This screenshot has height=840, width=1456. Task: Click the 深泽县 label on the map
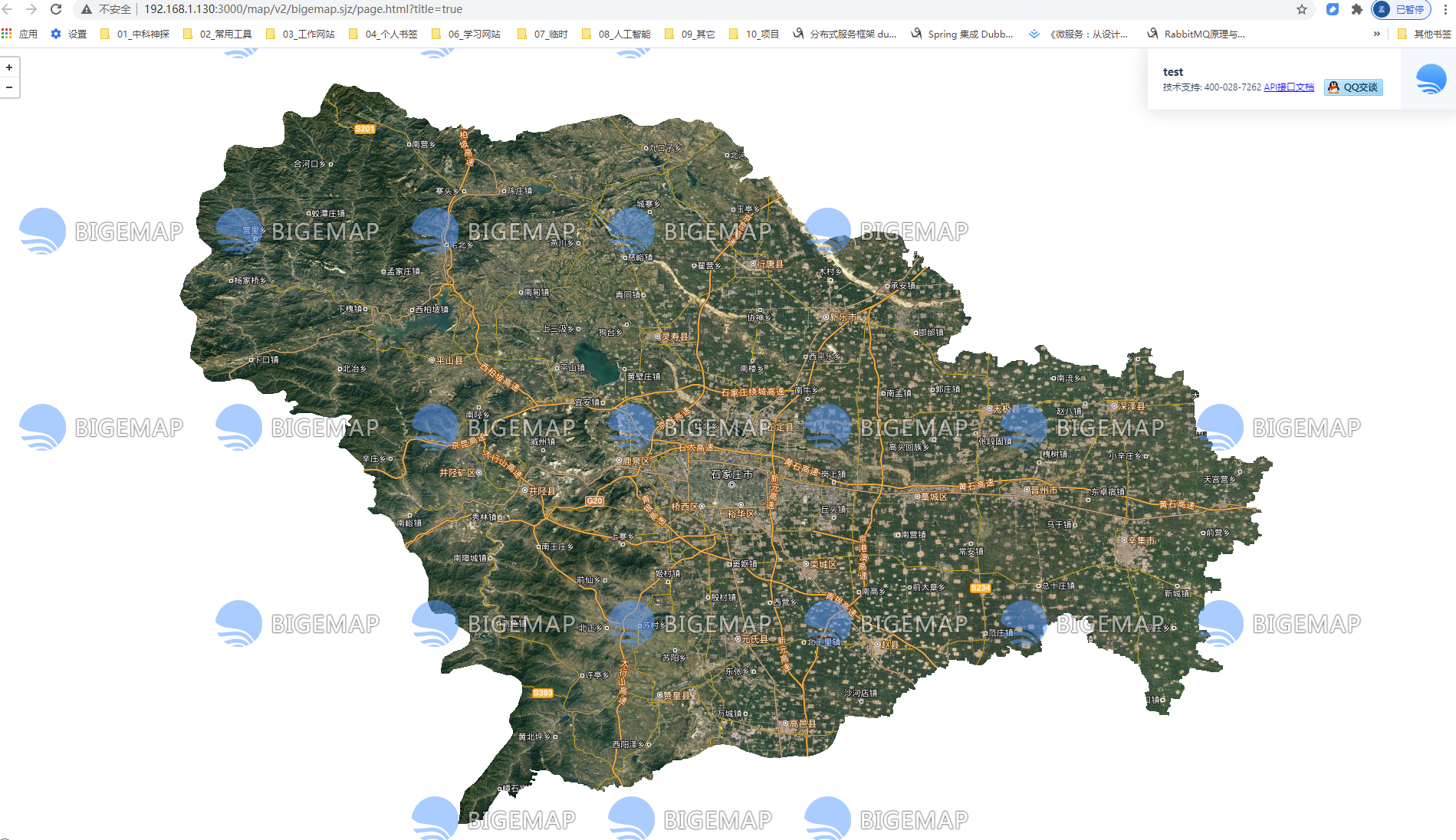pos(1132,406)
